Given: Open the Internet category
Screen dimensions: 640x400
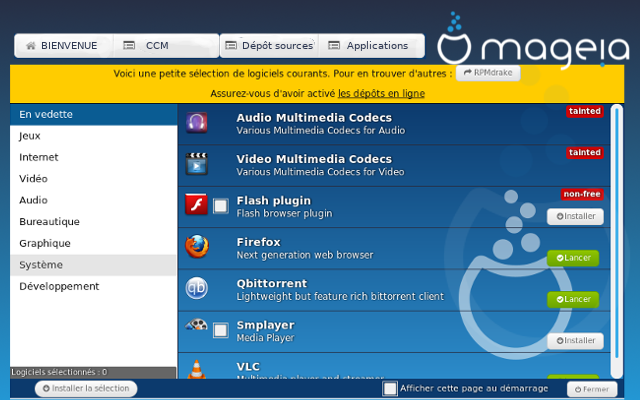Looking at the screenshot, I should pyautogui.click(x=94, y=157).
